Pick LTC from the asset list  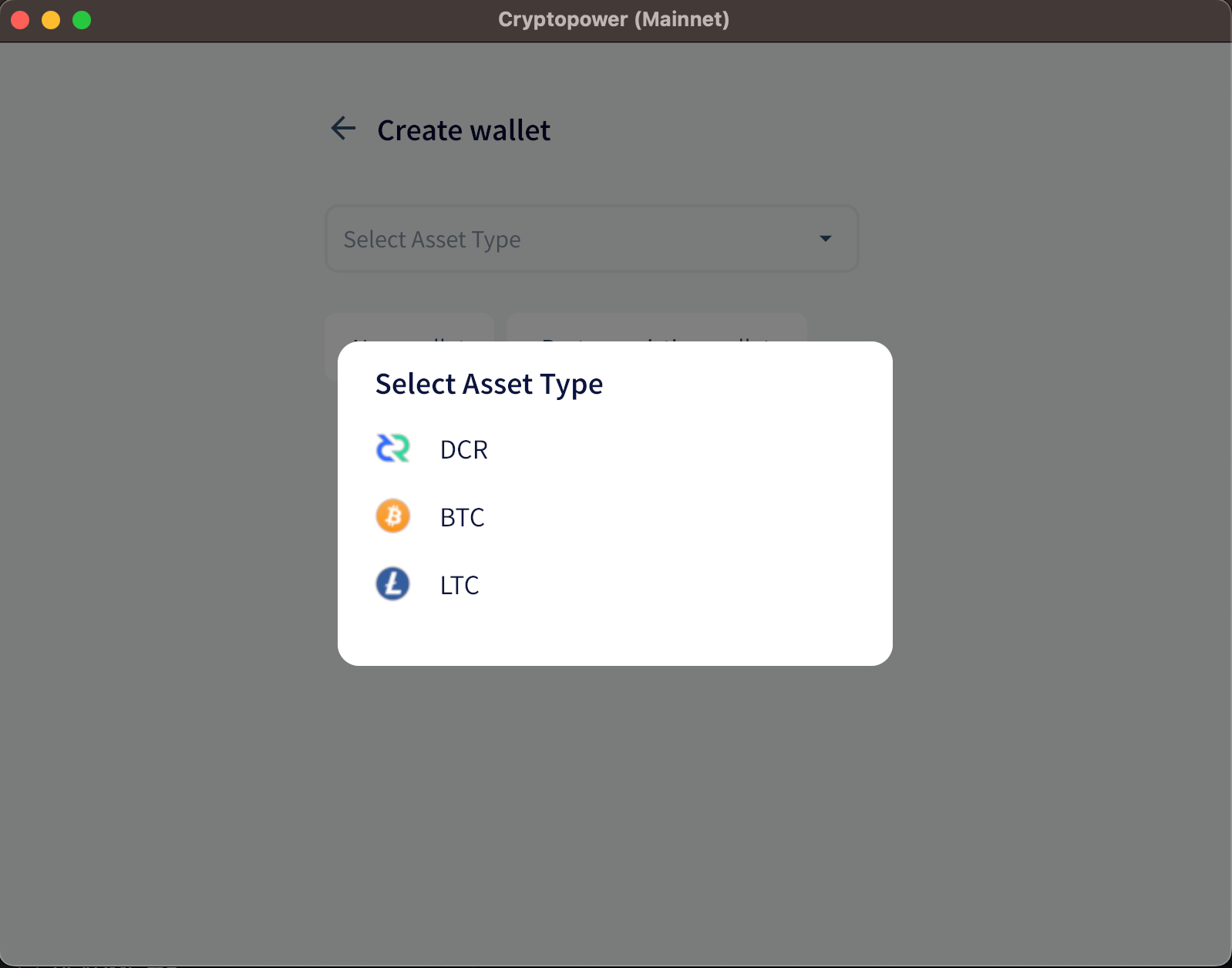pos(459,585)
